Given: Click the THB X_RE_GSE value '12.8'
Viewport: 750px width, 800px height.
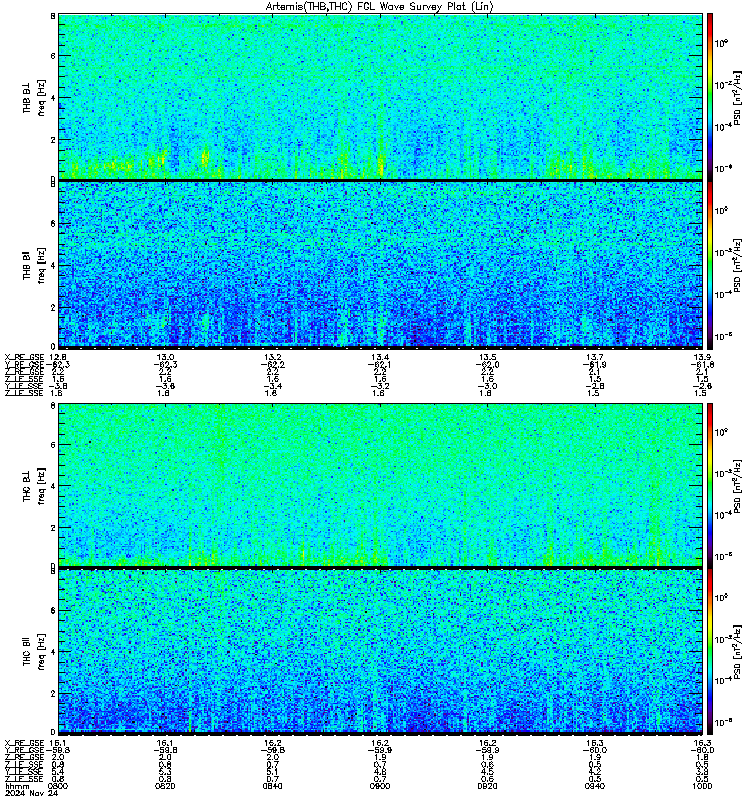Looking at the screenshot, I should point(58,357).
